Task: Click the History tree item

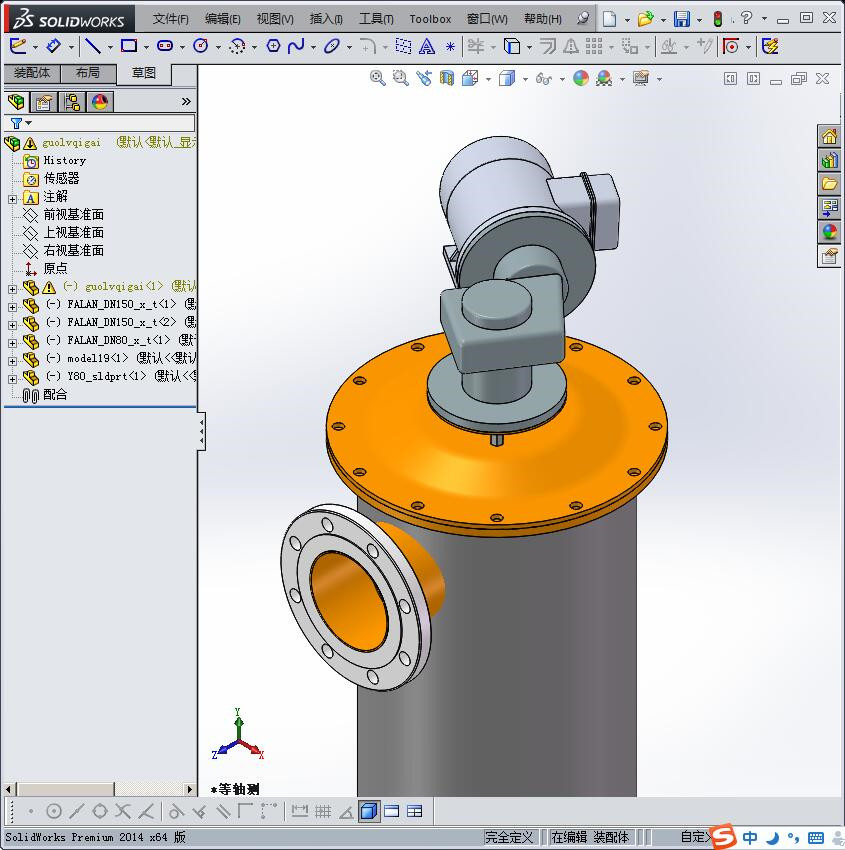Action: [64, 160]
